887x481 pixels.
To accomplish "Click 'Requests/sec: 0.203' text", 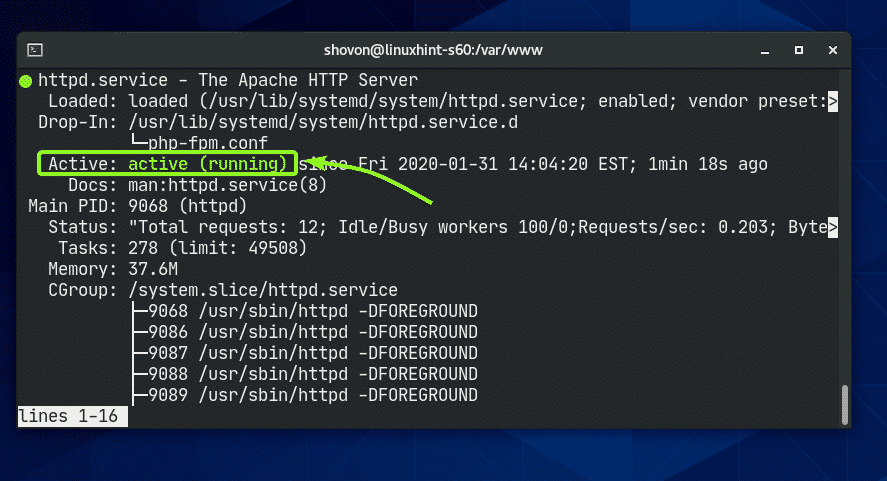I will [x=673, y=227].
